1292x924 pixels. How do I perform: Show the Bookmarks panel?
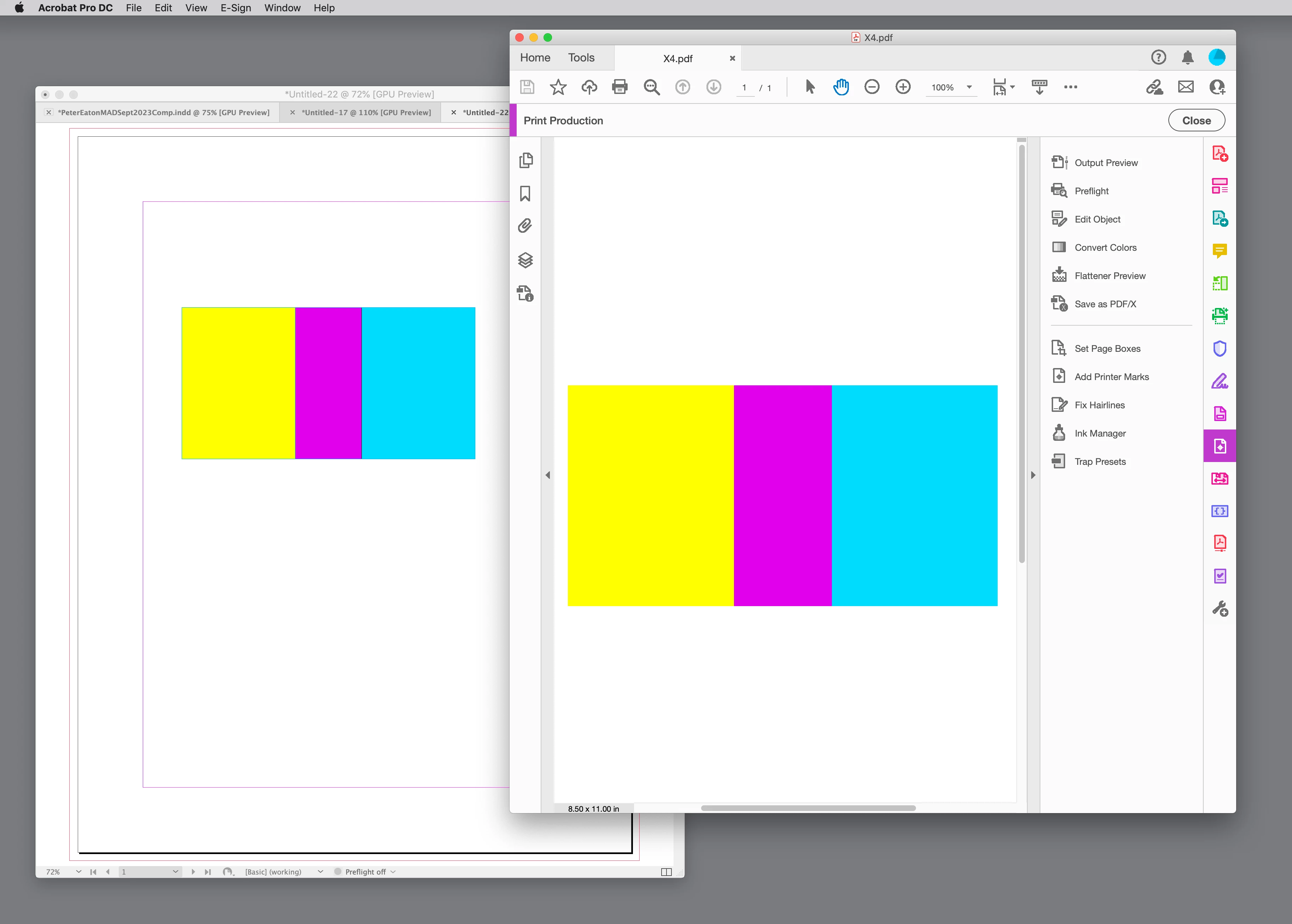525,194
